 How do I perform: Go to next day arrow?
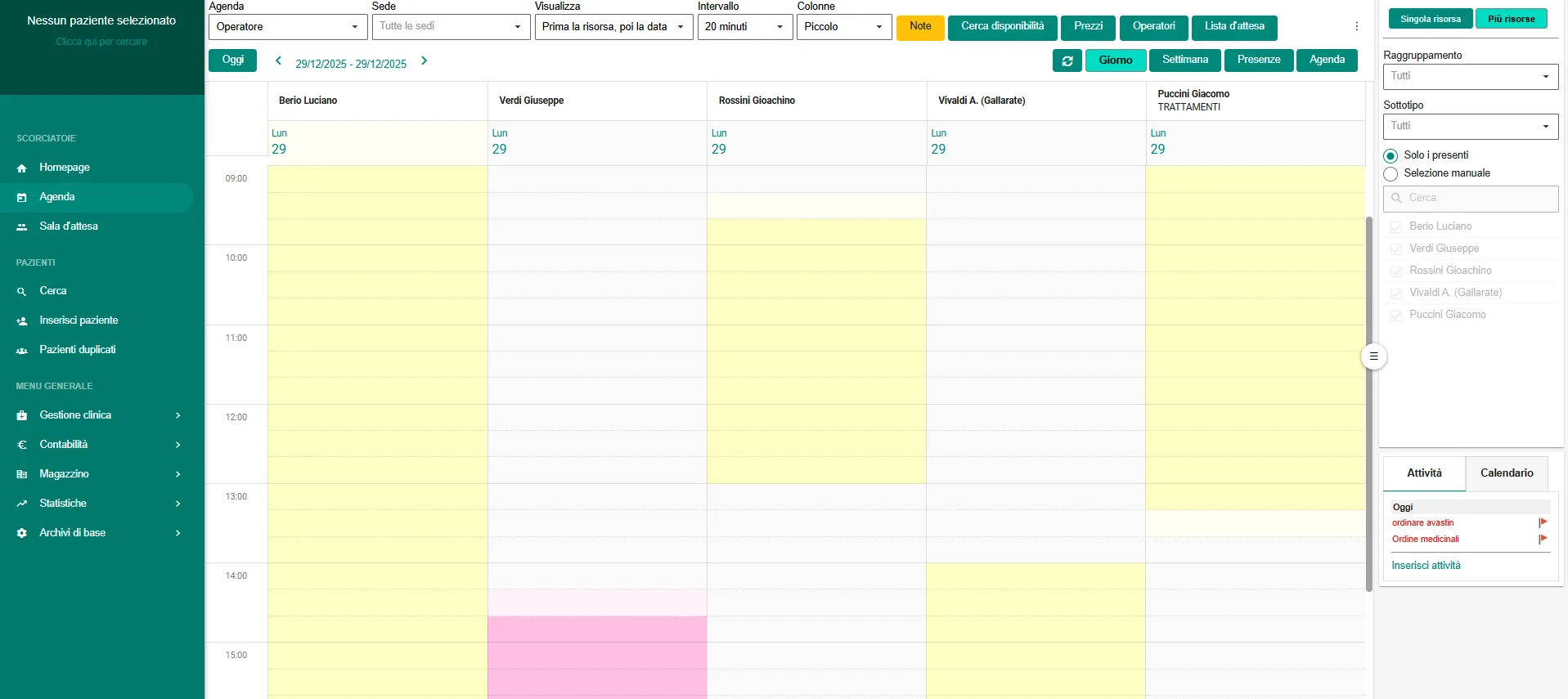pos(424,60)
